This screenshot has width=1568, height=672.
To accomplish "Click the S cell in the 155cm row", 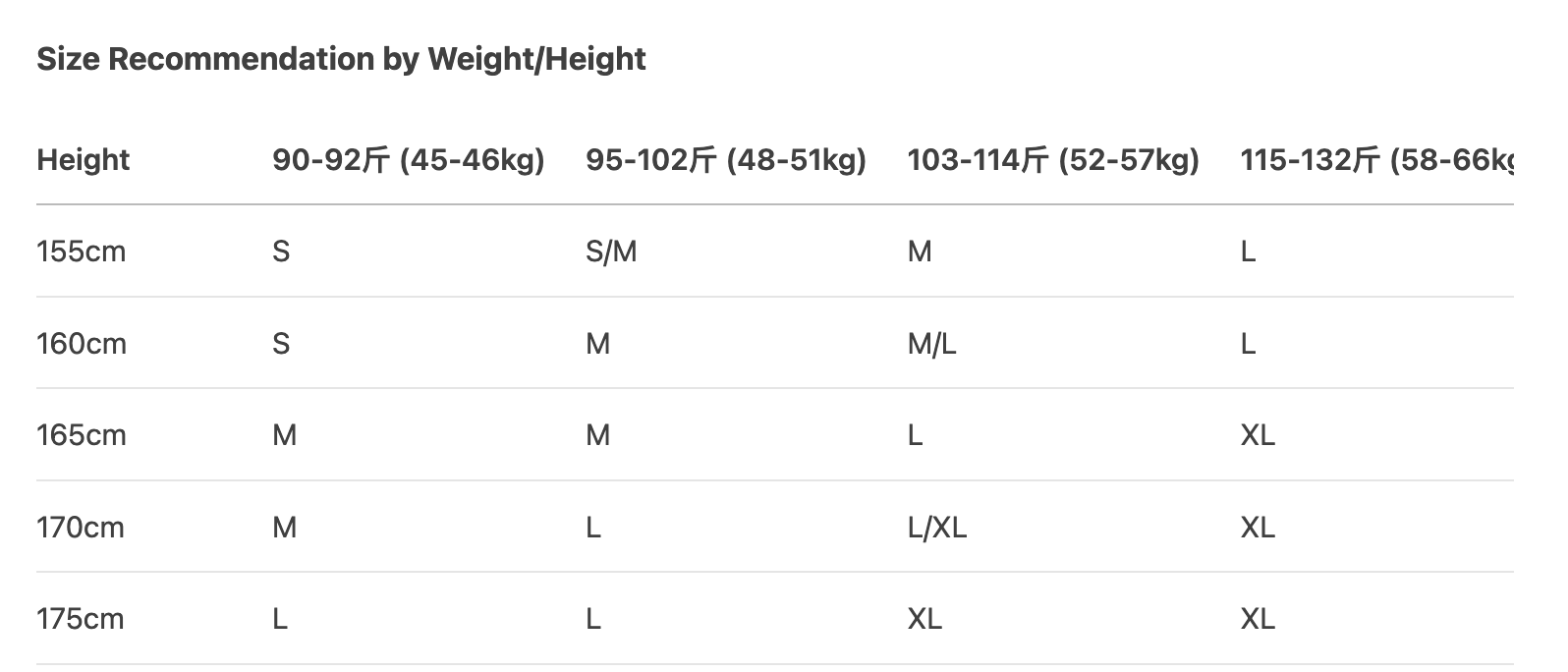I will pyautogui.click(x=281, y=252).
